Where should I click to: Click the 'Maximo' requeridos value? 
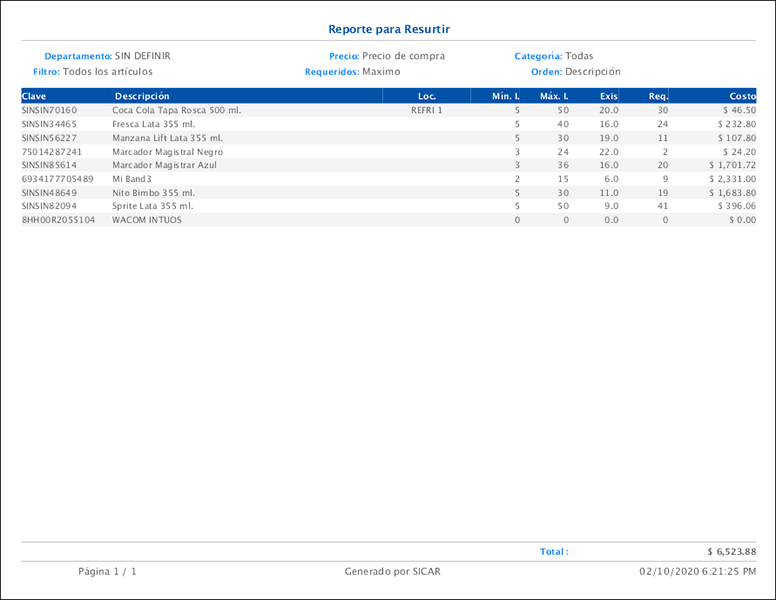[x=381, y=72]
